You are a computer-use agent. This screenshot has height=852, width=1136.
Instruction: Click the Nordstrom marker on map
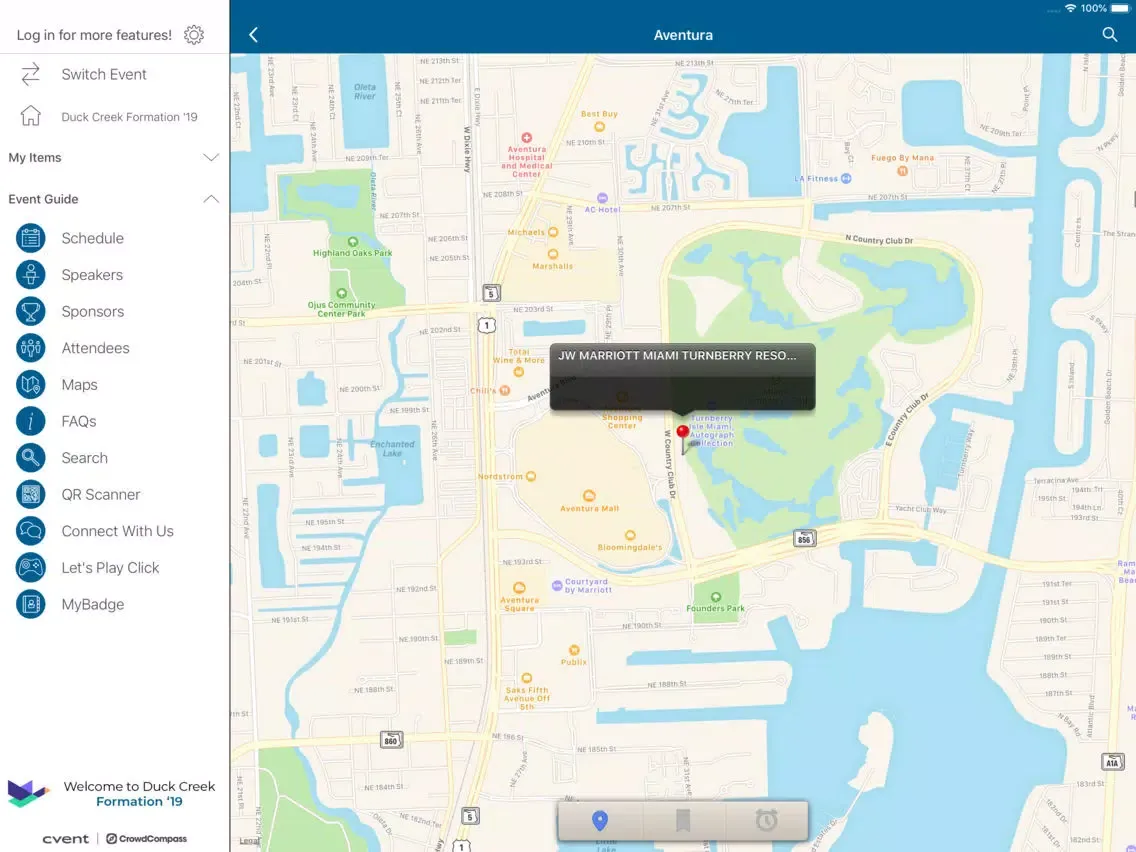531,476
